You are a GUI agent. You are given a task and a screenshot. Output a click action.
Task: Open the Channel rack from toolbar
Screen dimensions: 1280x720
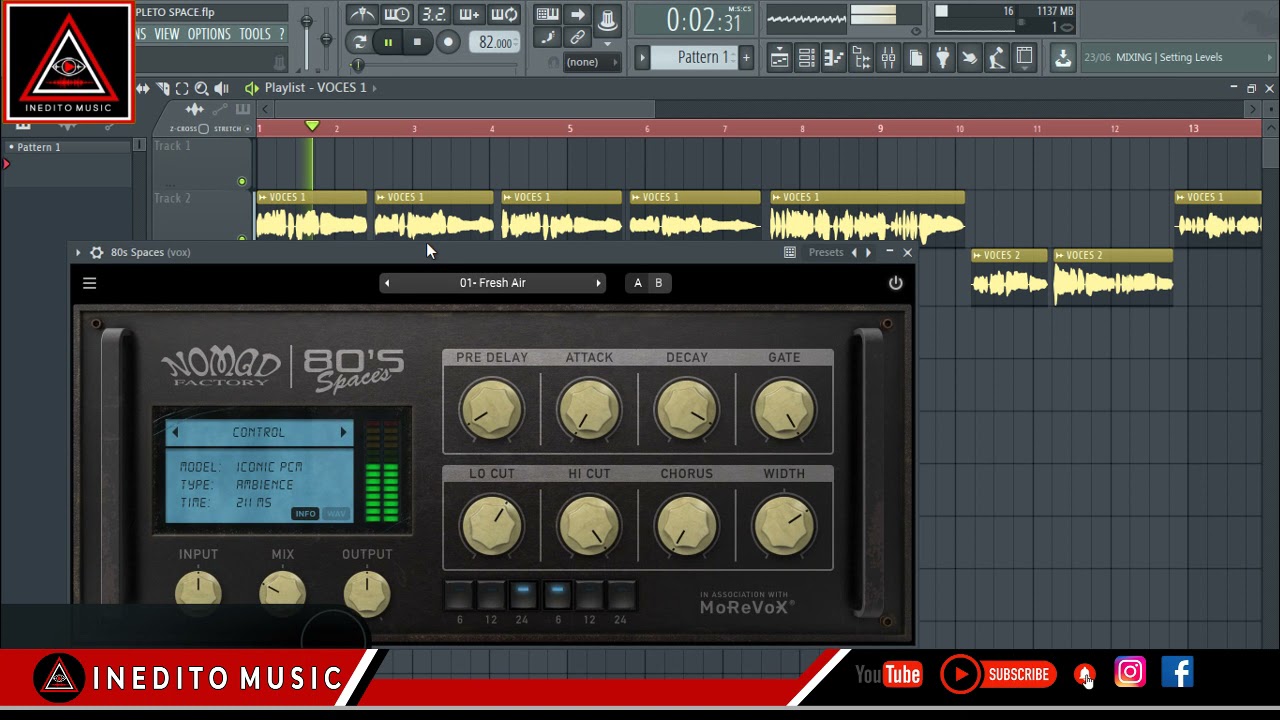806,58
